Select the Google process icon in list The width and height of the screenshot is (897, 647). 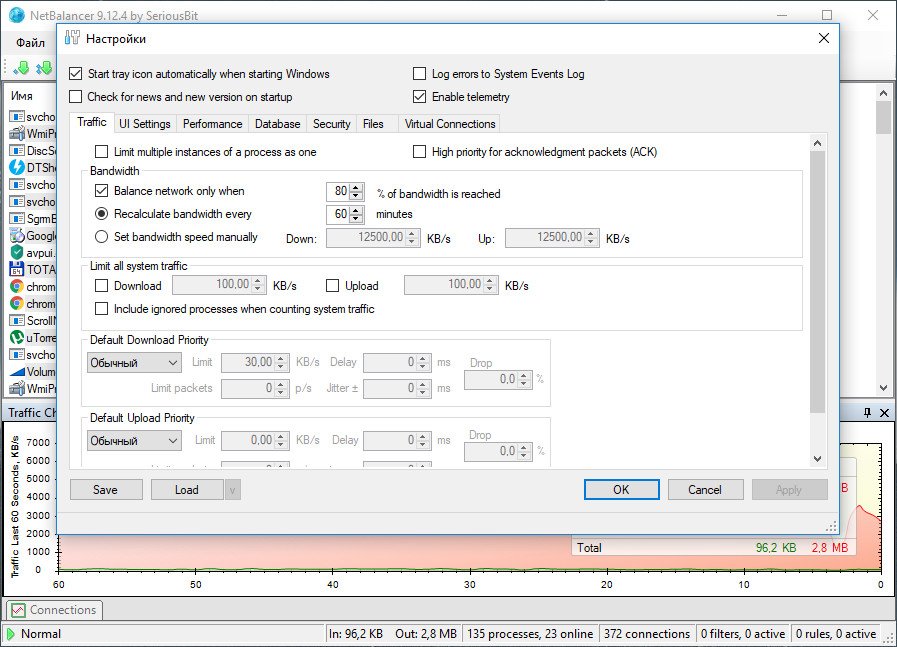coord(17,235)
